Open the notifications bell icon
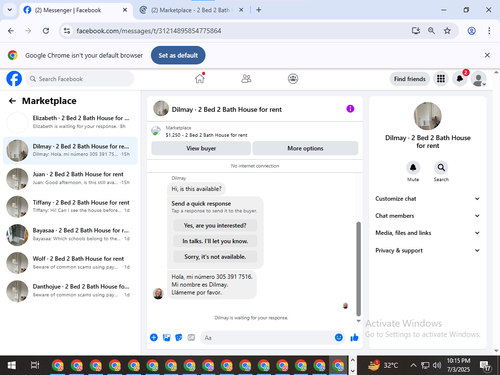 (460, 79)
